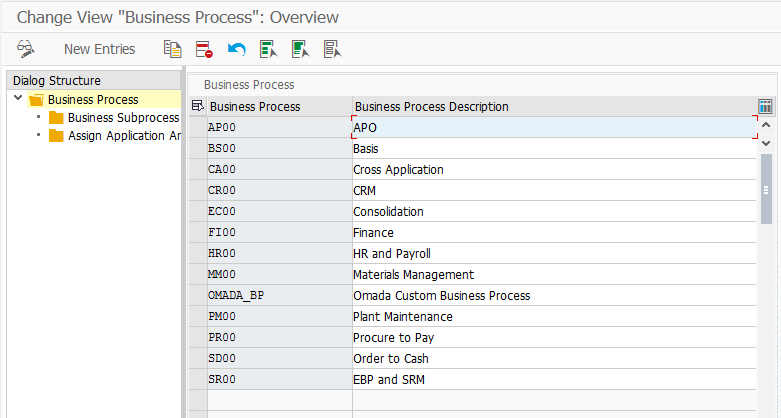
Task: Select the row selector for AP00
Action: pos(198,128)
